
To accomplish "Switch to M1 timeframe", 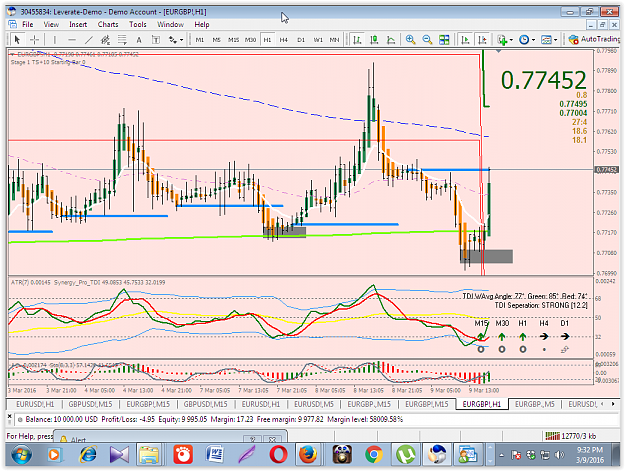I will point(200,39).
